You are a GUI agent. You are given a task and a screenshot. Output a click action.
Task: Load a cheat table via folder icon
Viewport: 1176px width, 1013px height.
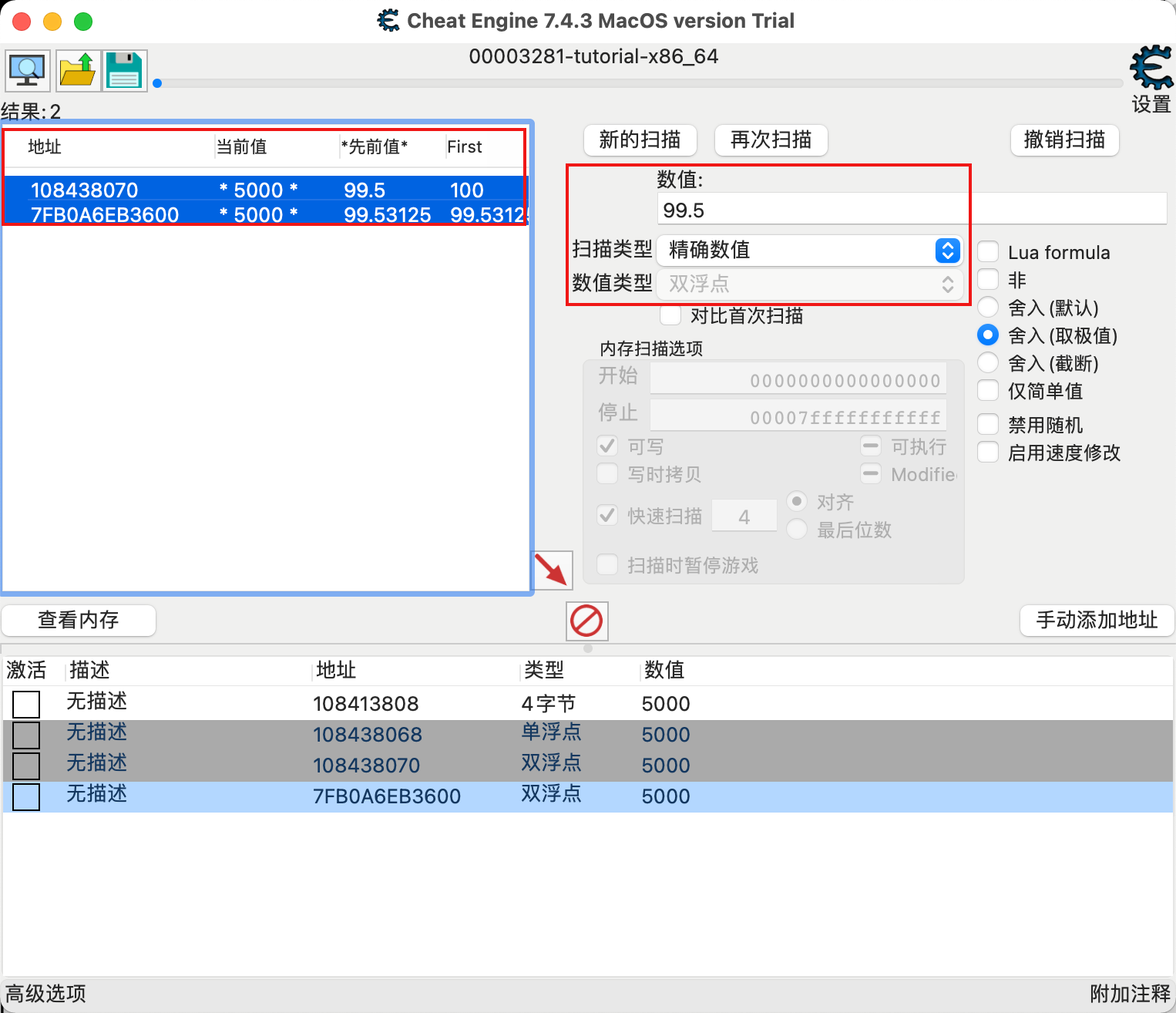[78, 70]
